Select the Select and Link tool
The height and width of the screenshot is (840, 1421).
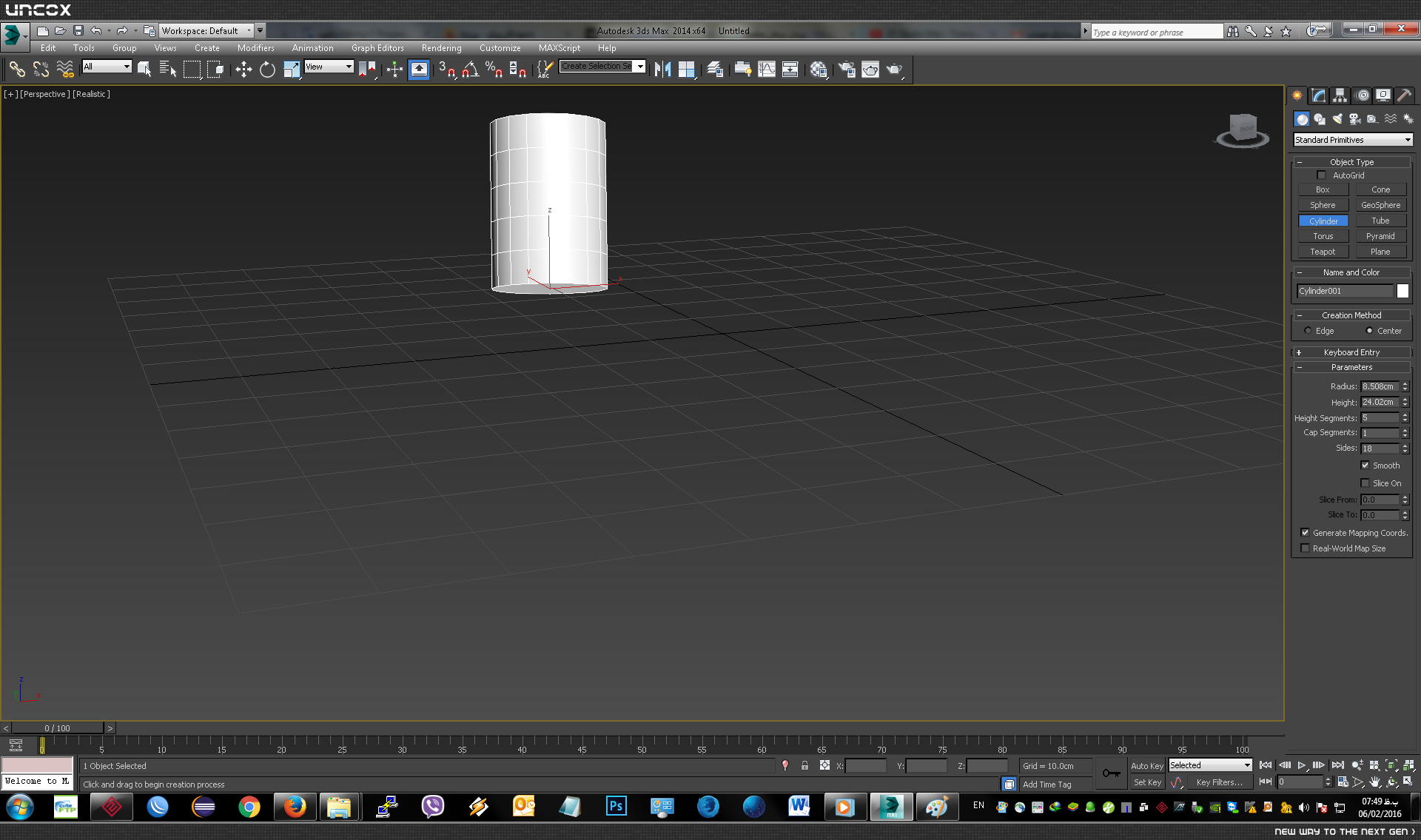click(x=16, y=70)
